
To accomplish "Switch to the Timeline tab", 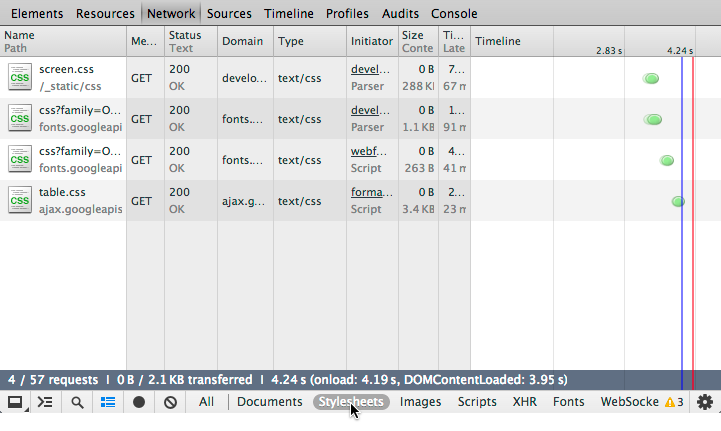I will (289, 14).
